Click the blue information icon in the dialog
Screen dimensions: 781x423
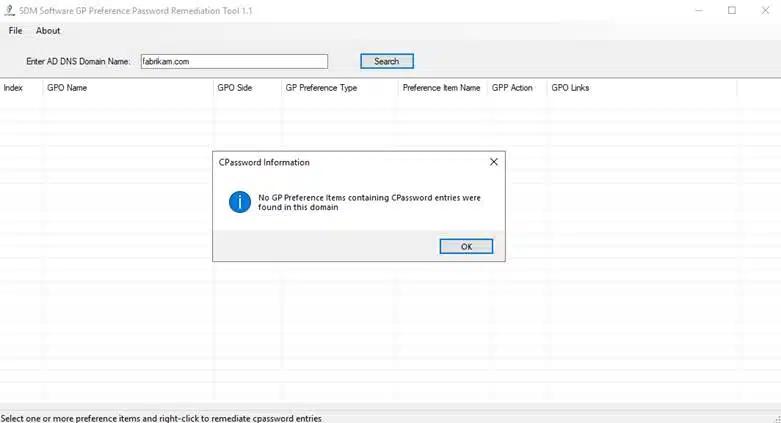coord(240,202)
